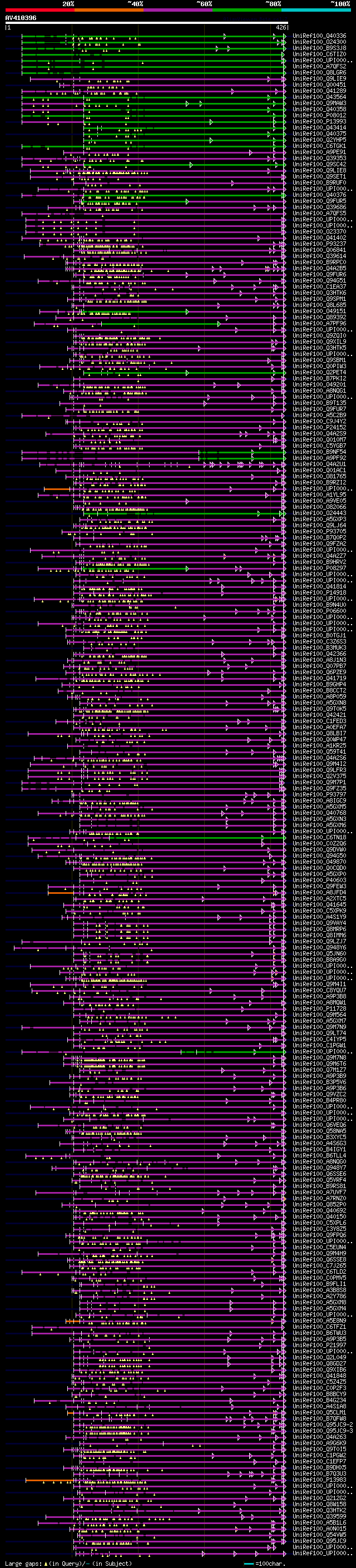Screen dimensions: 356x1568
Task: Select hit label UniRef100_A8NQG1
Action: [x=319, y=390]
